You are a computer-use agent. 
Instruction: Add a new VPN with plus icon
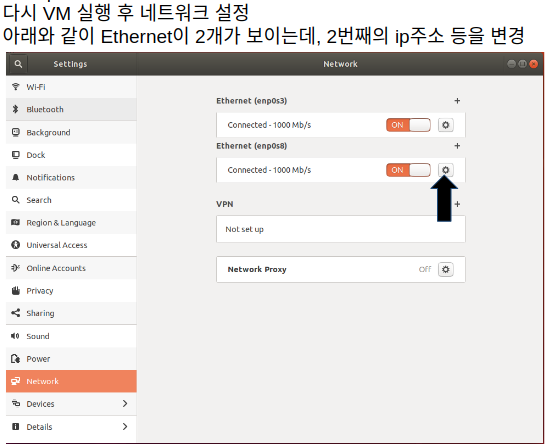457,204
